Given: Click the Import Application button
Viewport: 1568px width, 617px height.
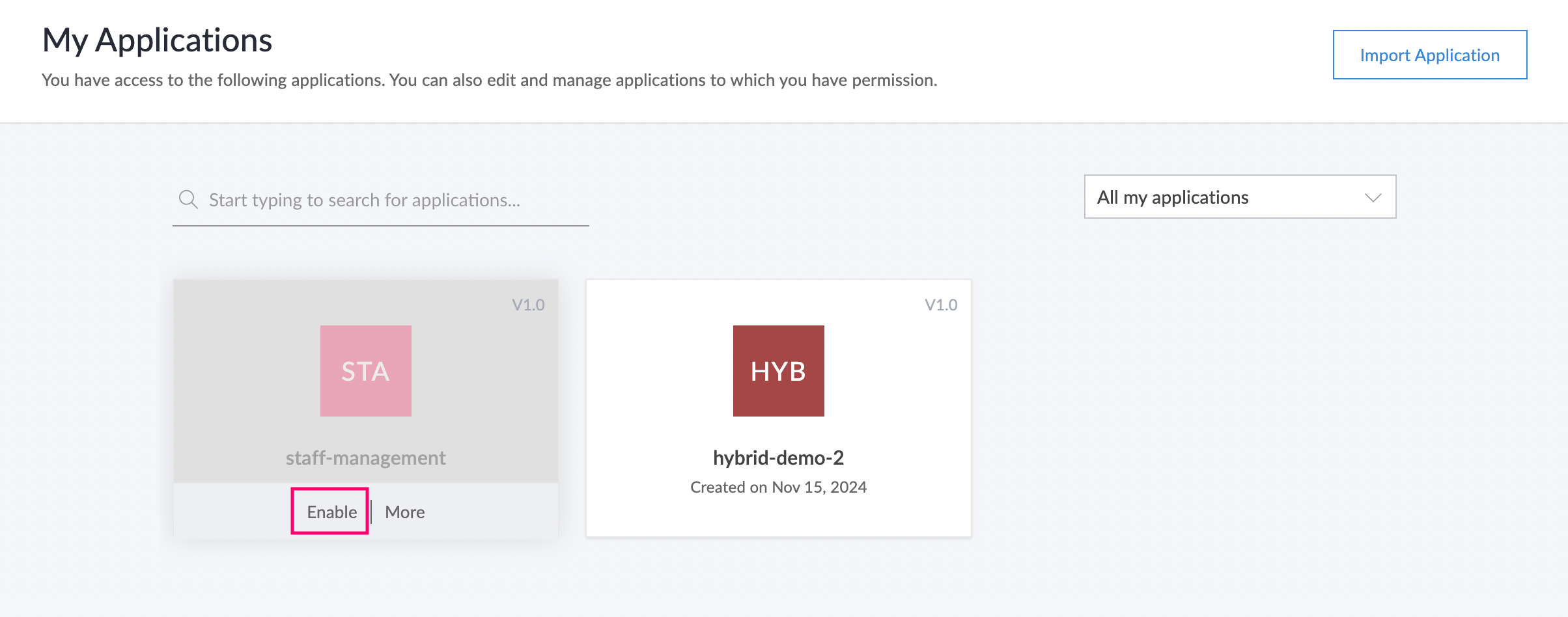Looking at the screenshot, I should pyautogui.click(x=1429, y=55).
